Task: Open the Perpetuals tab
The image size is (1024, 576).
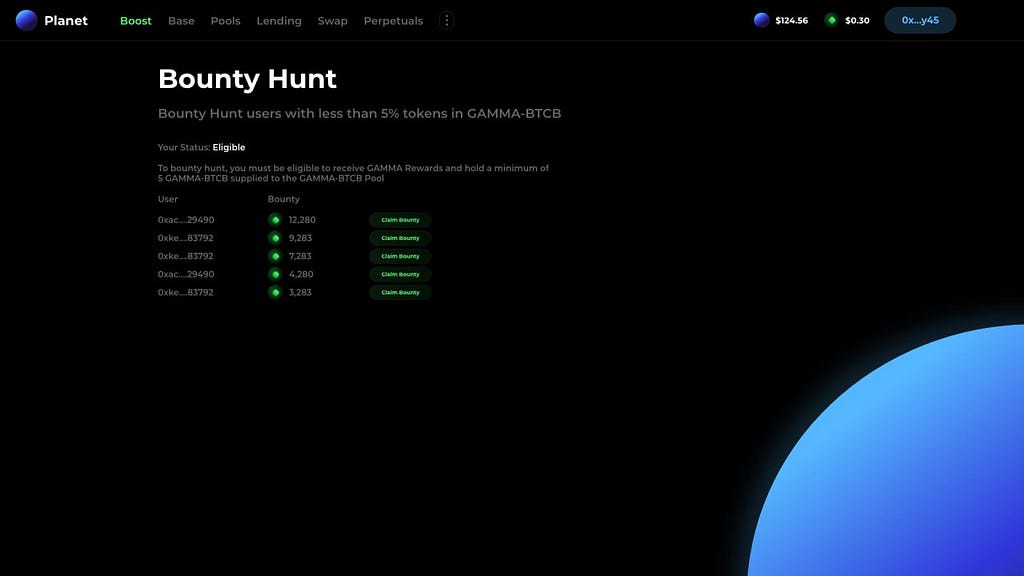Action: (x=393, y=21)
